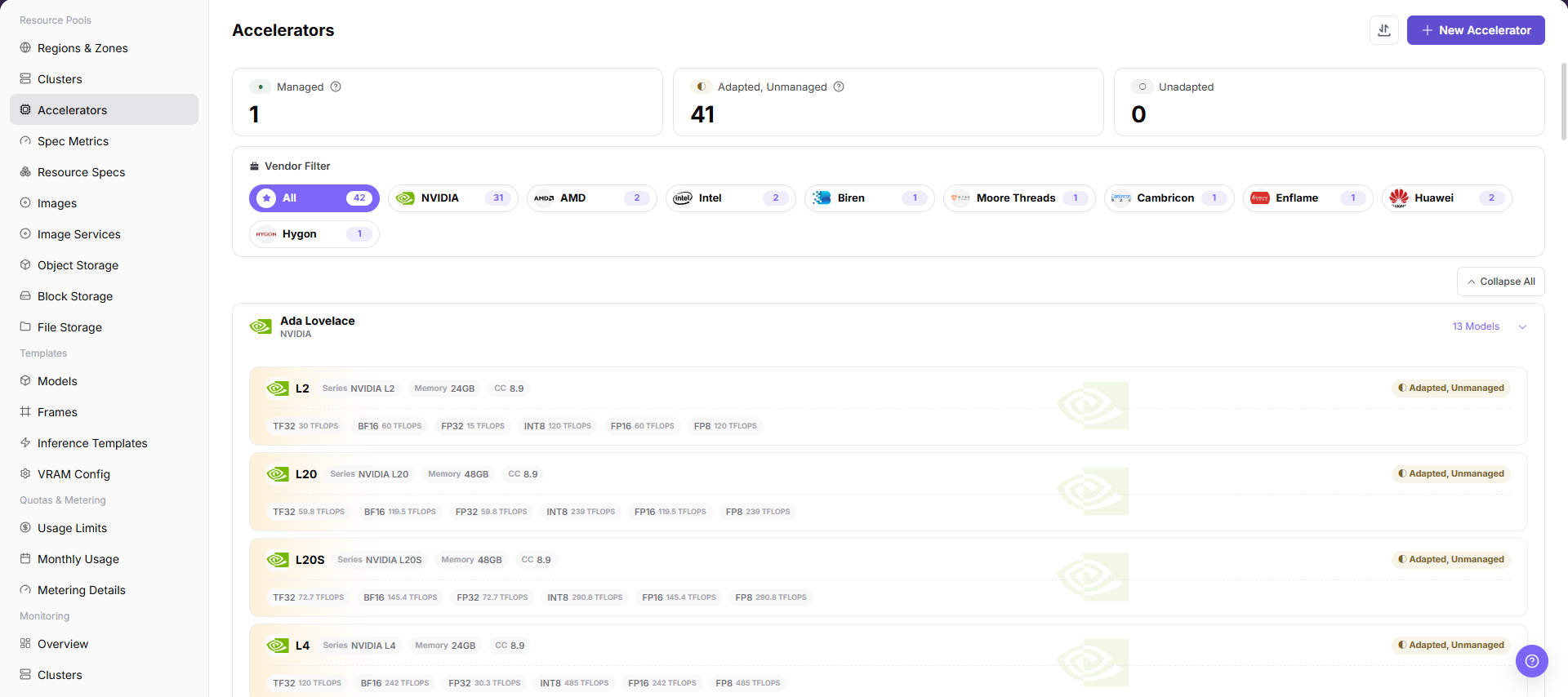Click the Object Storage cube icon
The image size is (1568, 697).
pos(25,264)
